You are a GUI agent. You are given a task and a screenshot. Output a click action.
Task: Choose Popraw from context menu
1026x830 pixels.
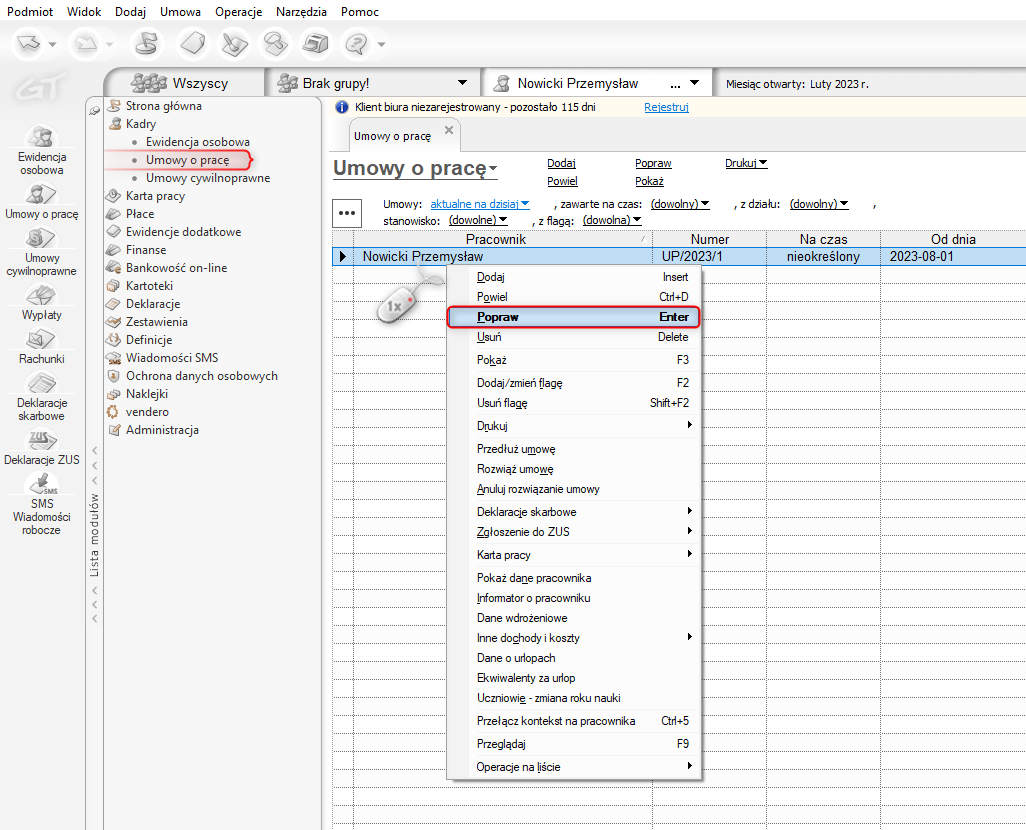(x=572, y=317)
